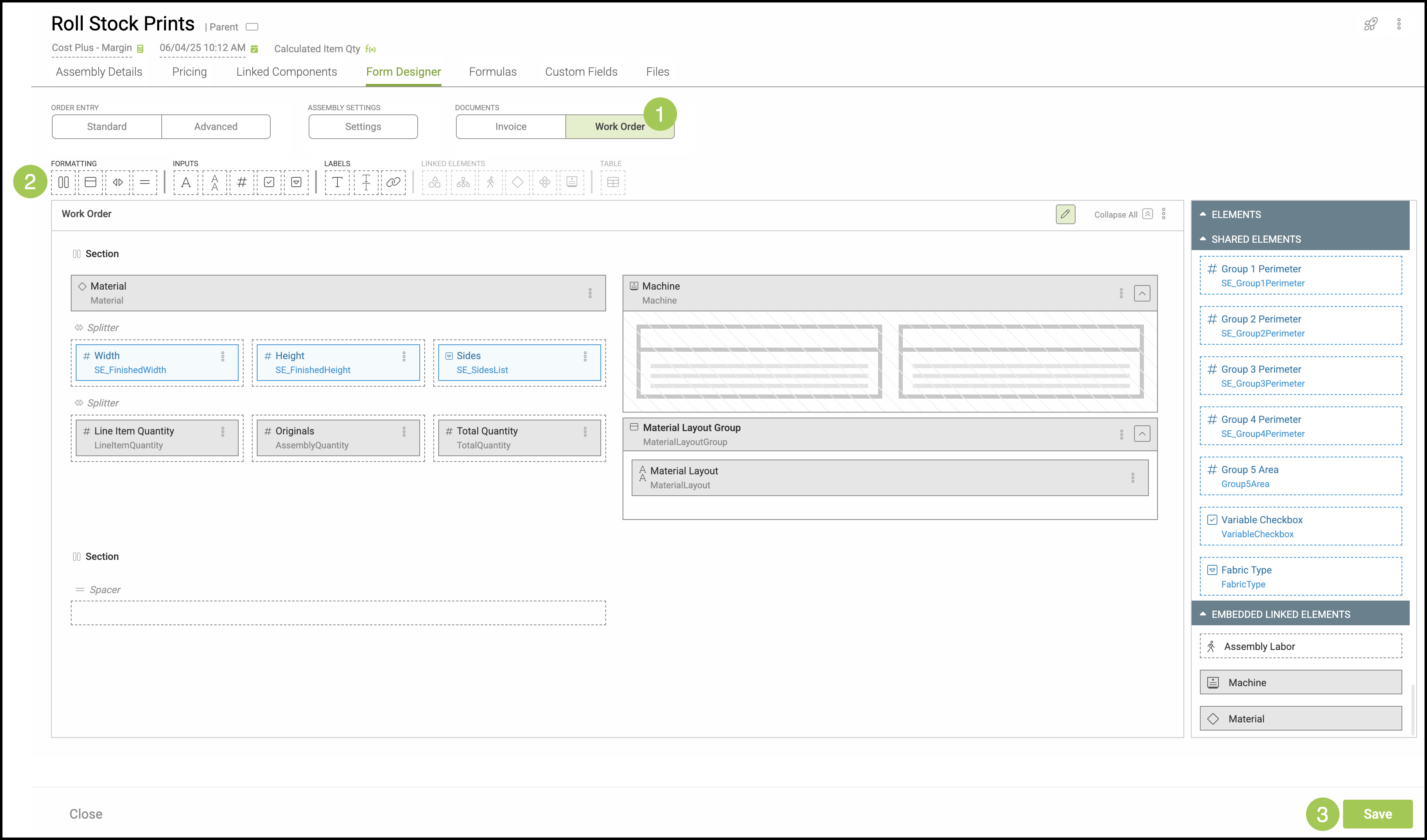Click the rocket icon at top right

[1370, 24]
